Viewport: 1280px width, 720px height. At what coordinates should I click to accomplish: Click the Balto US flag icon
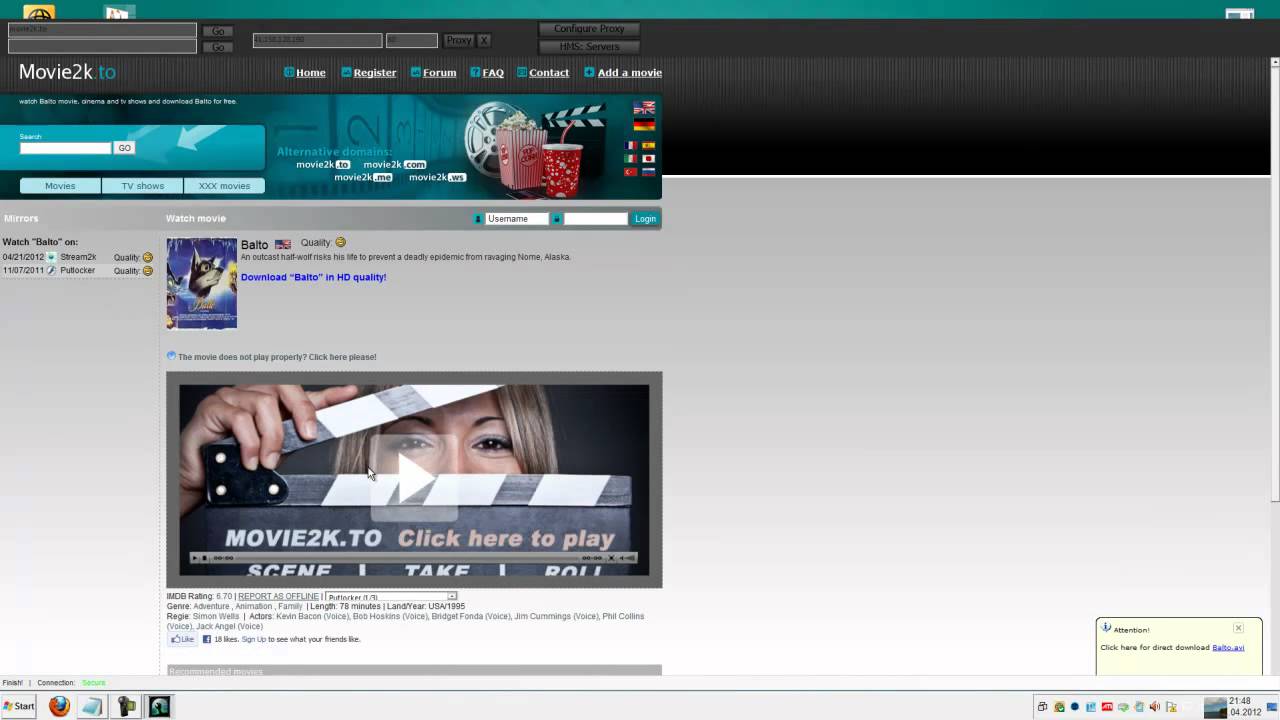click(283, 244)
